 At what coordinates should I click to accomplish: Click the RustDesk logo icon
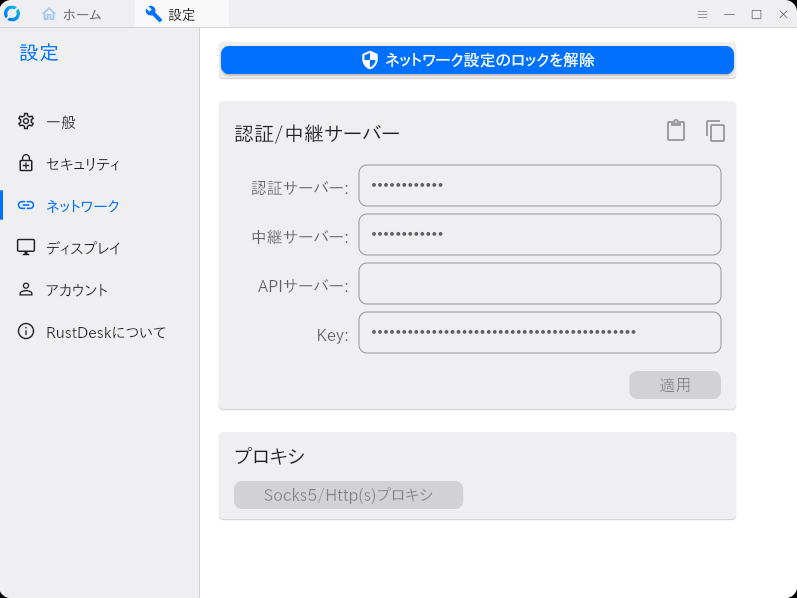tap(12, 14)
